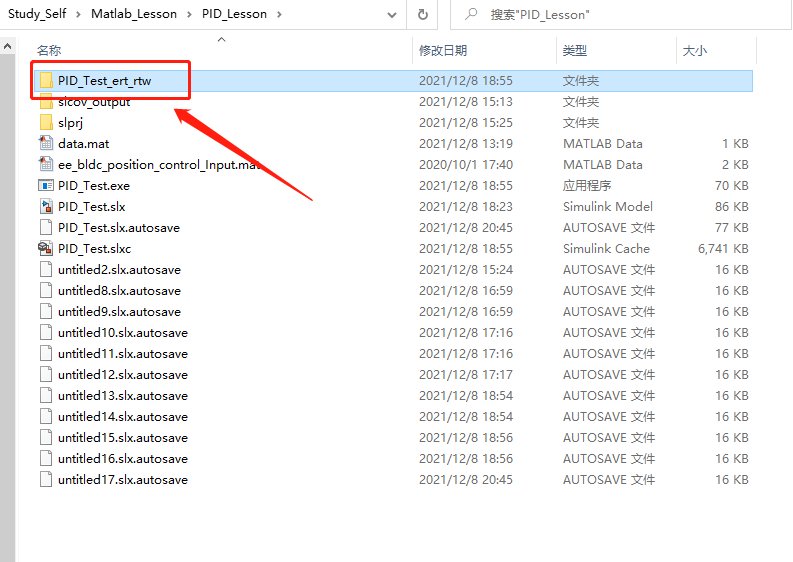Click the 应用程序 type cell
Screen dimensions: 793x562
587,186
